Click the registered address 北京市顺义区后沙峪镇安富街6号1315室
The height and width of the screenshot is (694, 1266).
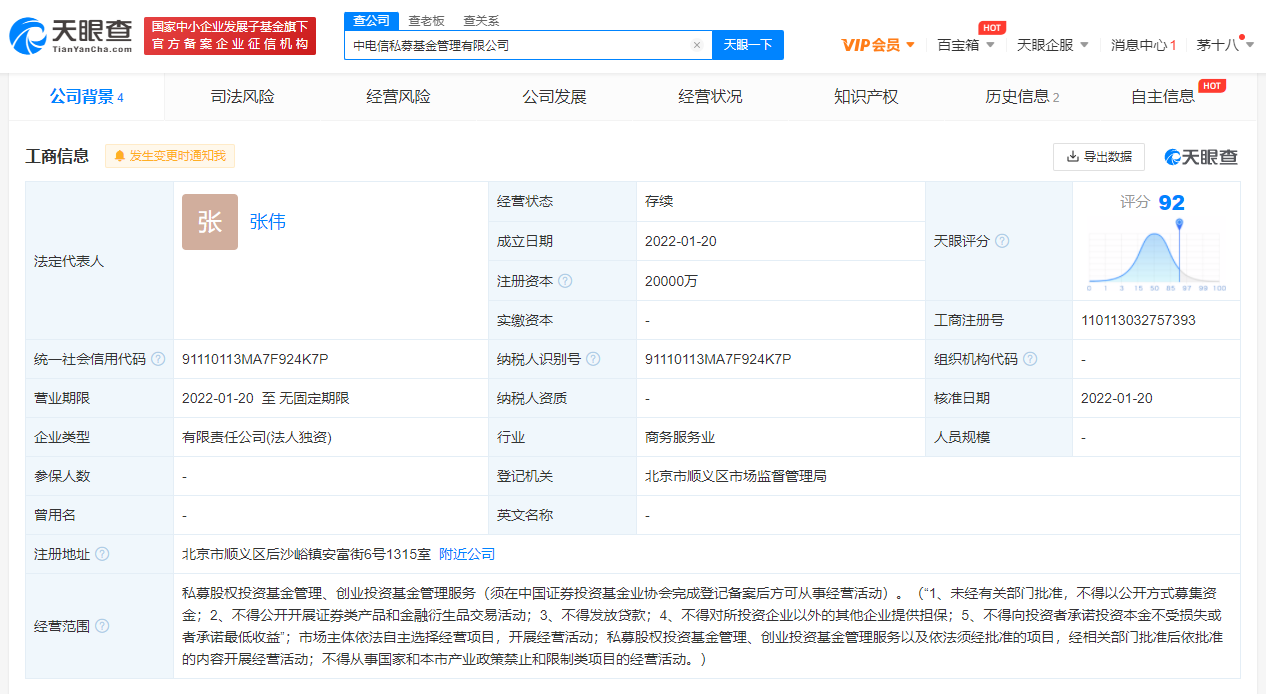[306, 554]
